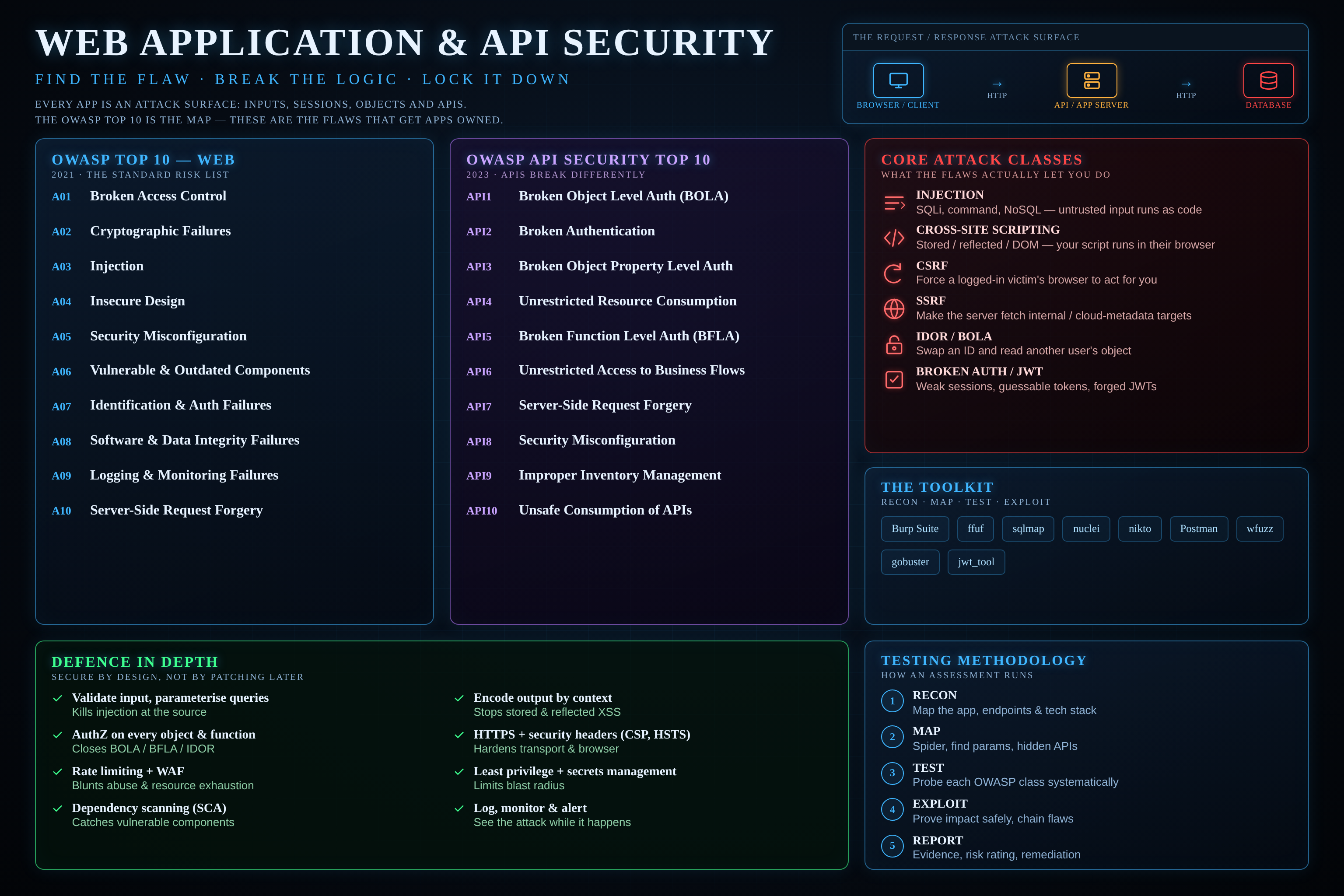Click checkmark beside Rate limiting + WAF
The width and height of the screenshot is (1344, 896).
coord(58,772)
